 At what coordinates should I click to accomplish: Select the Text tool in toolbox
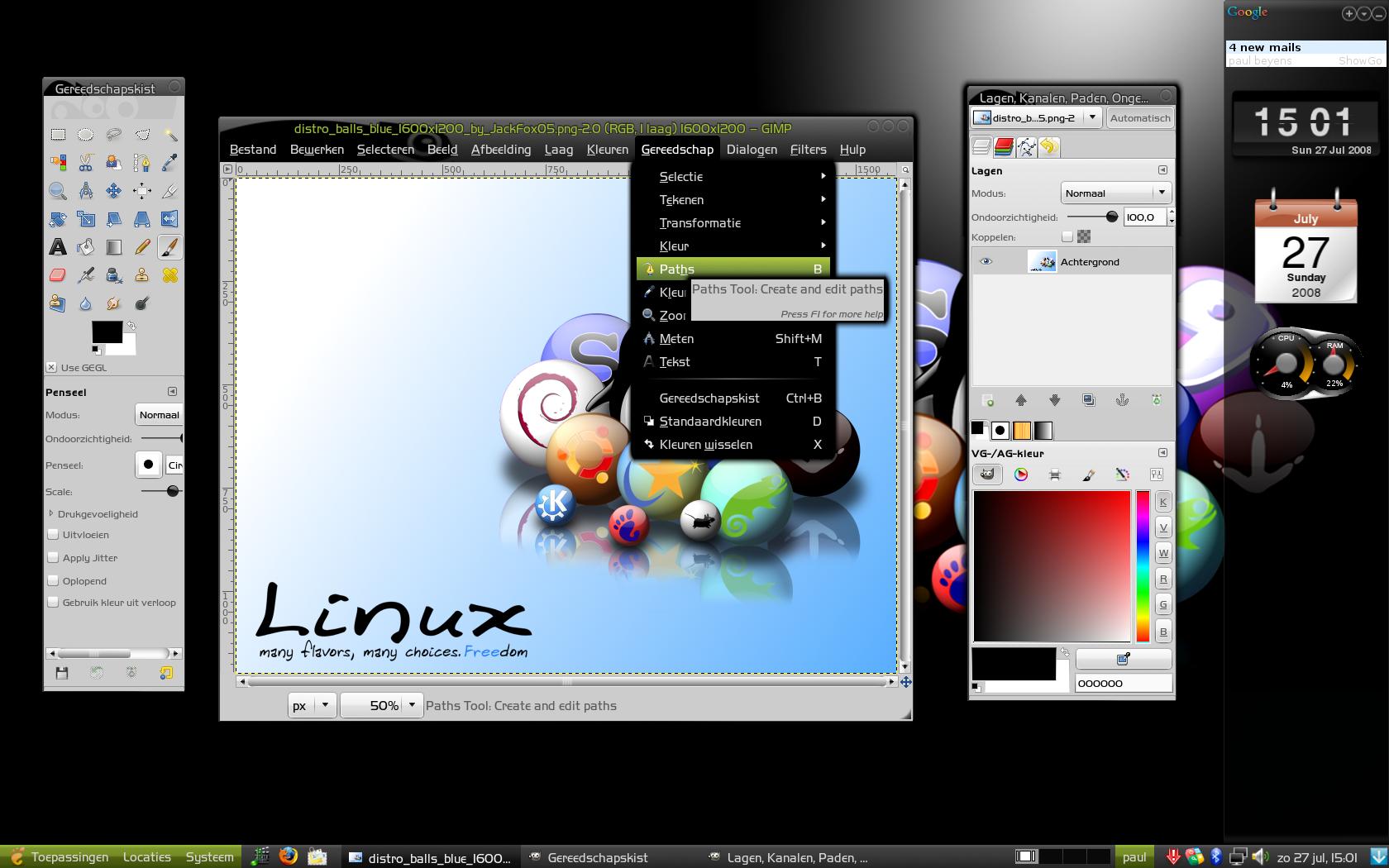58,247
